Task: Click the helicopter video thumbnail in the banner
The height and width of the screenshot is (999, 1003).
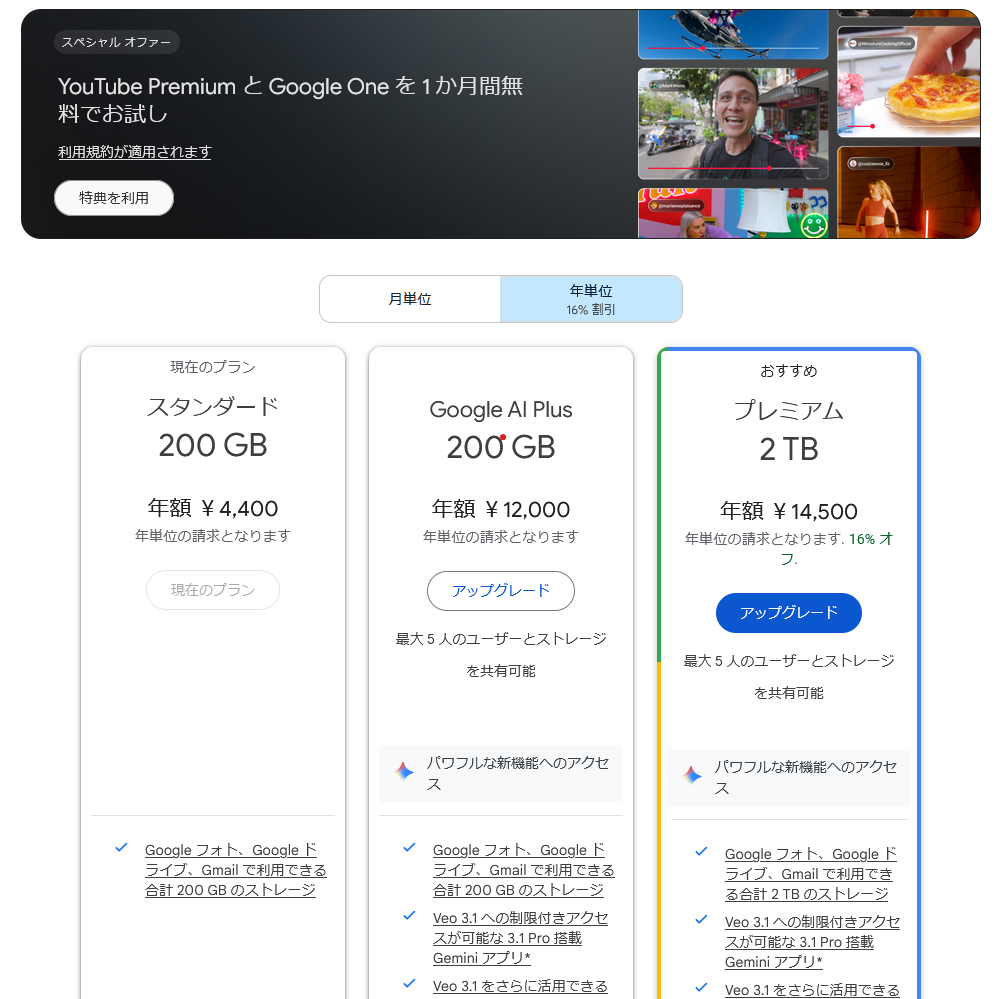Action: pos(733,35)
